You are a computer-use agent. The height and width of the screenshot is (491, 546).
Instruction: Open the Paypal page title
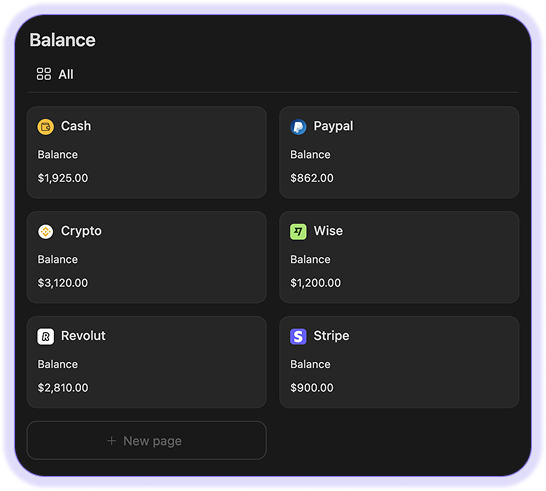[333, 126]
